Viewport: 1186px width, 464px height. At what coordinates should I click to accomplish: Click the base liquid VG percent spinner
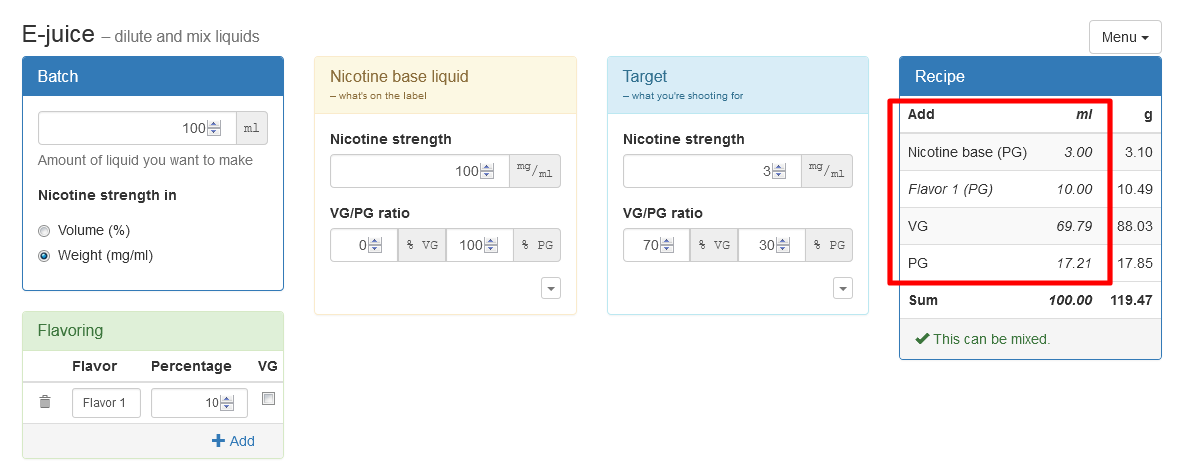click(374, 245)
